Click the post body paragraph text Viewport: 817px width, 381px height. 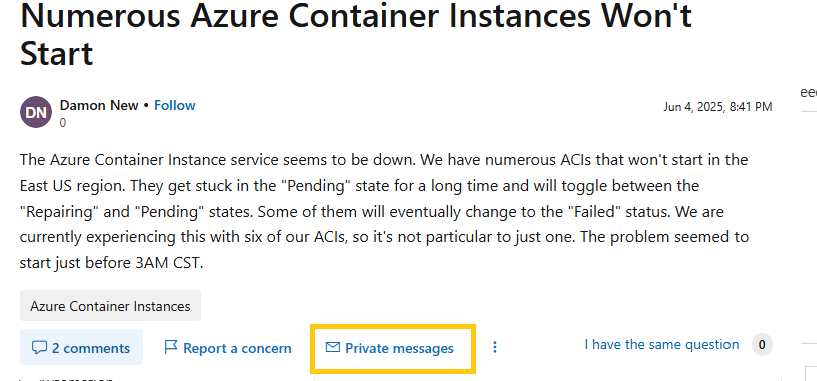tap(385, 212)
